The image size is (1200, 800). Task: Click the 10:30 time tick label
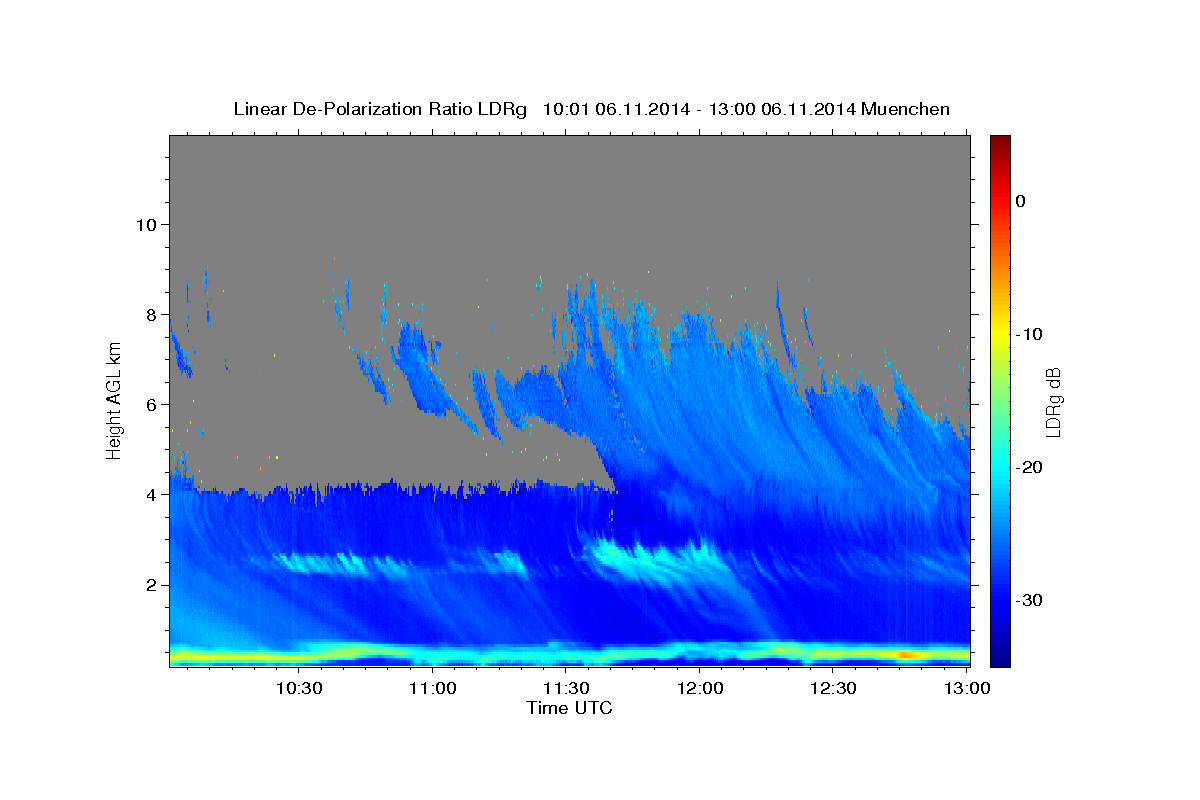(299, 688)
